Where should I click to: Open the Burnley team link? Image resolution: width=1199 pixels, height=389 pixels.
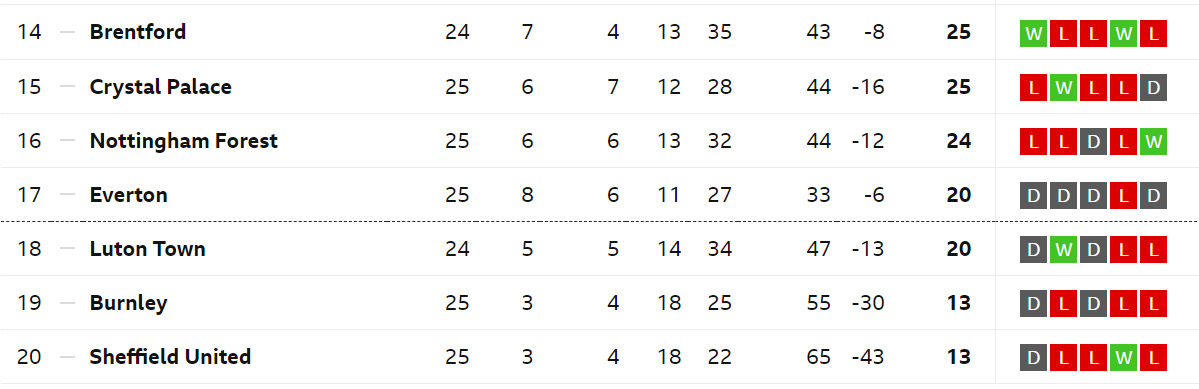(x=128, y=303)
